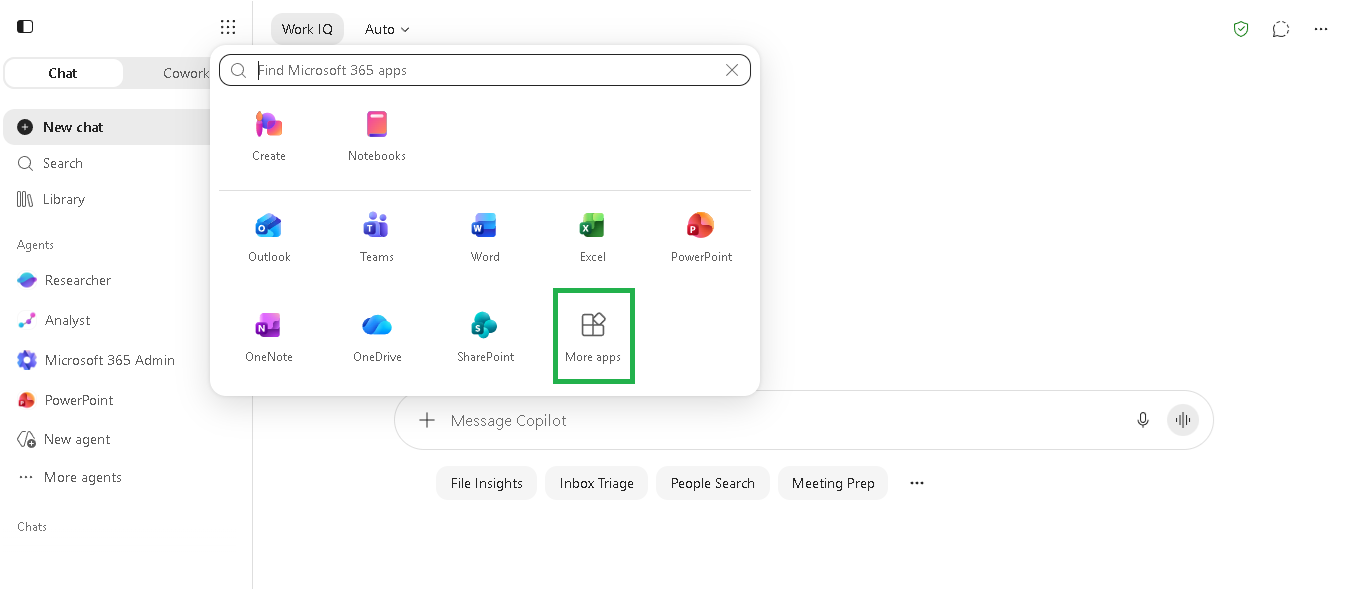
Task: Launch OneDrive from the apps panel
Action: click(377, 337)
